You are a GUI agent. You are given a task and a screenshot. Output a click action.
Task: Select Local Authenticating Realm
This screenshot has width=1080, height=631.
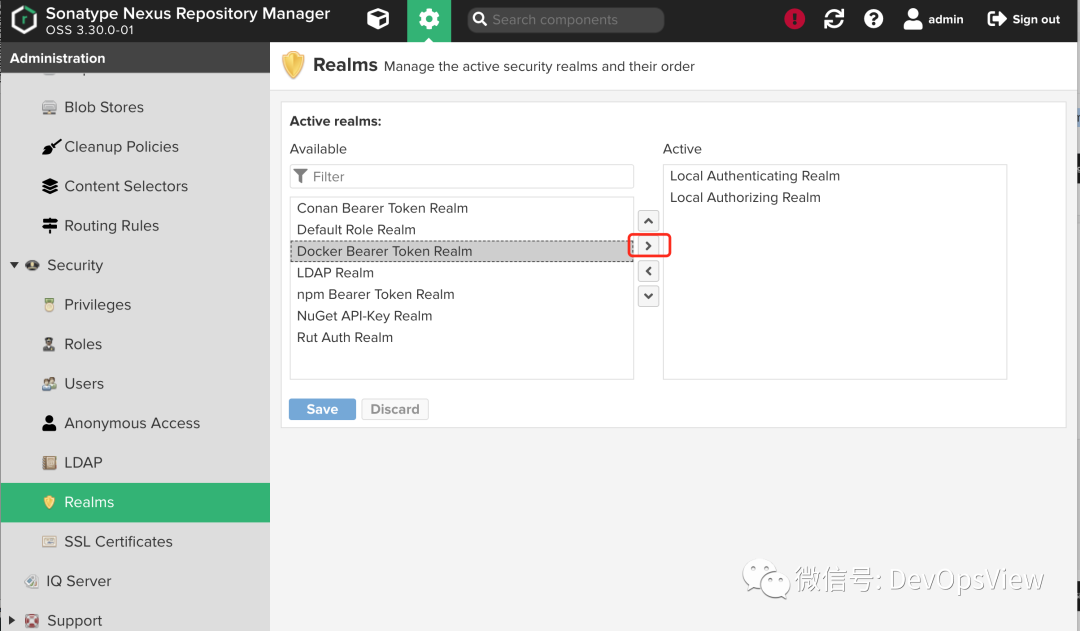tap(834, 176)
